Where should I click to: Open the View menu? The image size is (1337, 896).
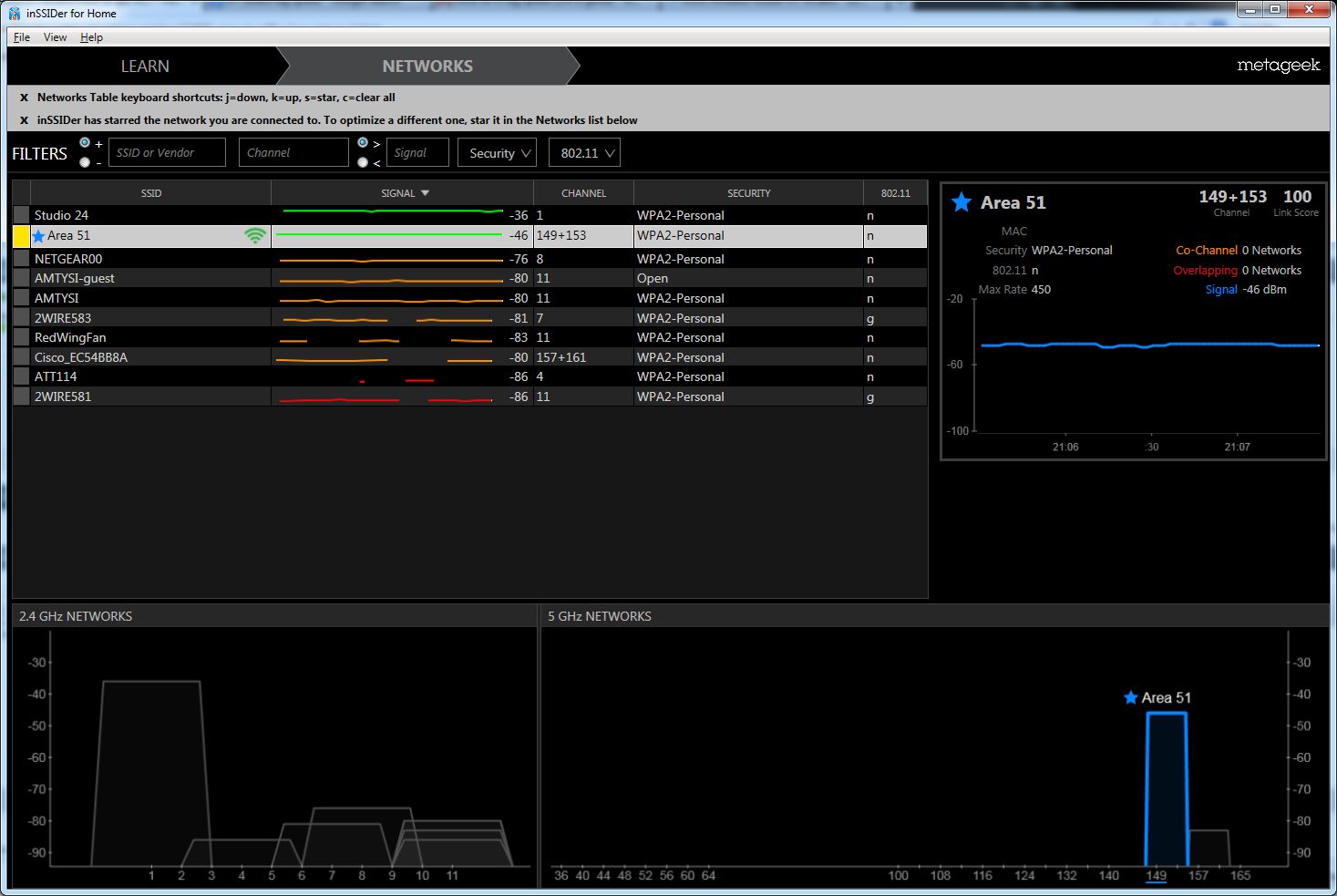pyautogui.click(x=55, y=37)
